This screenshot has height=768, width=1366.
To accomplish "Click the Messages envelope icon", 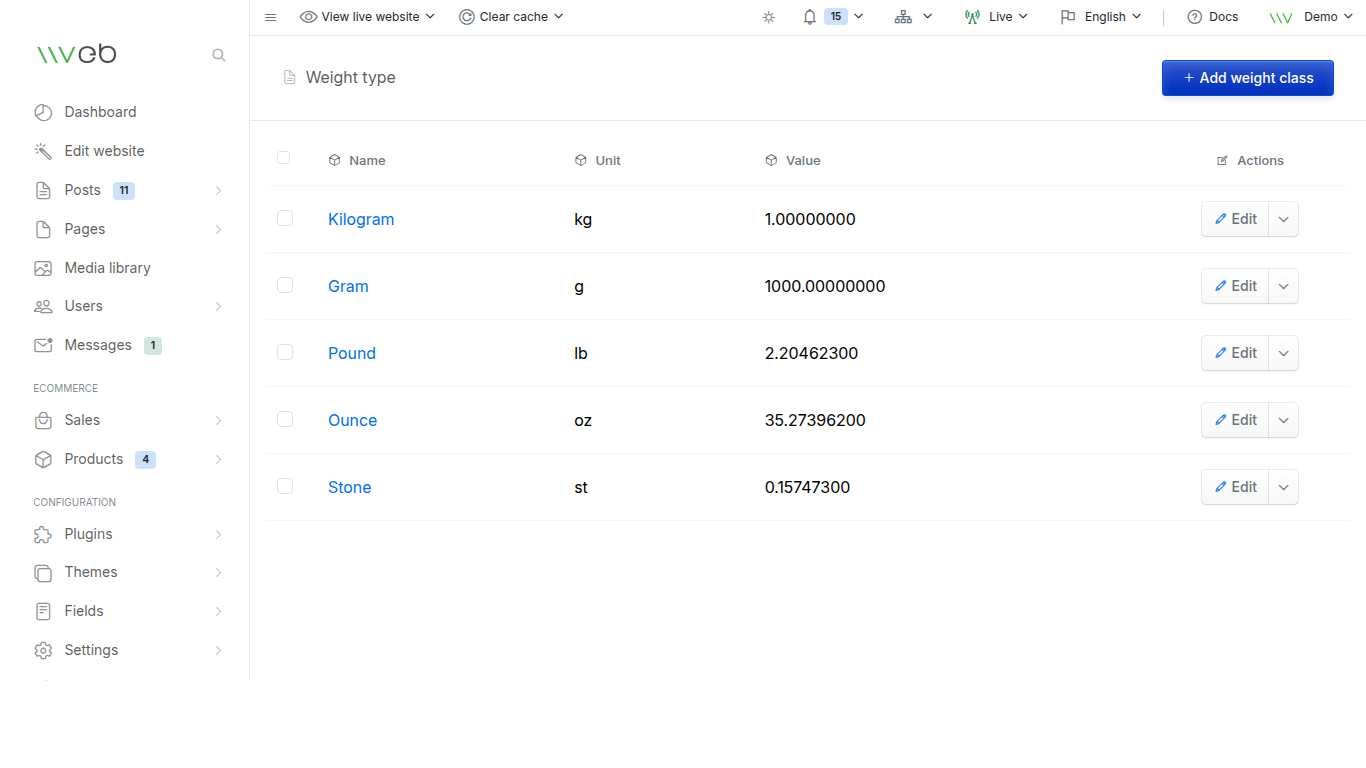I will 43,345.
